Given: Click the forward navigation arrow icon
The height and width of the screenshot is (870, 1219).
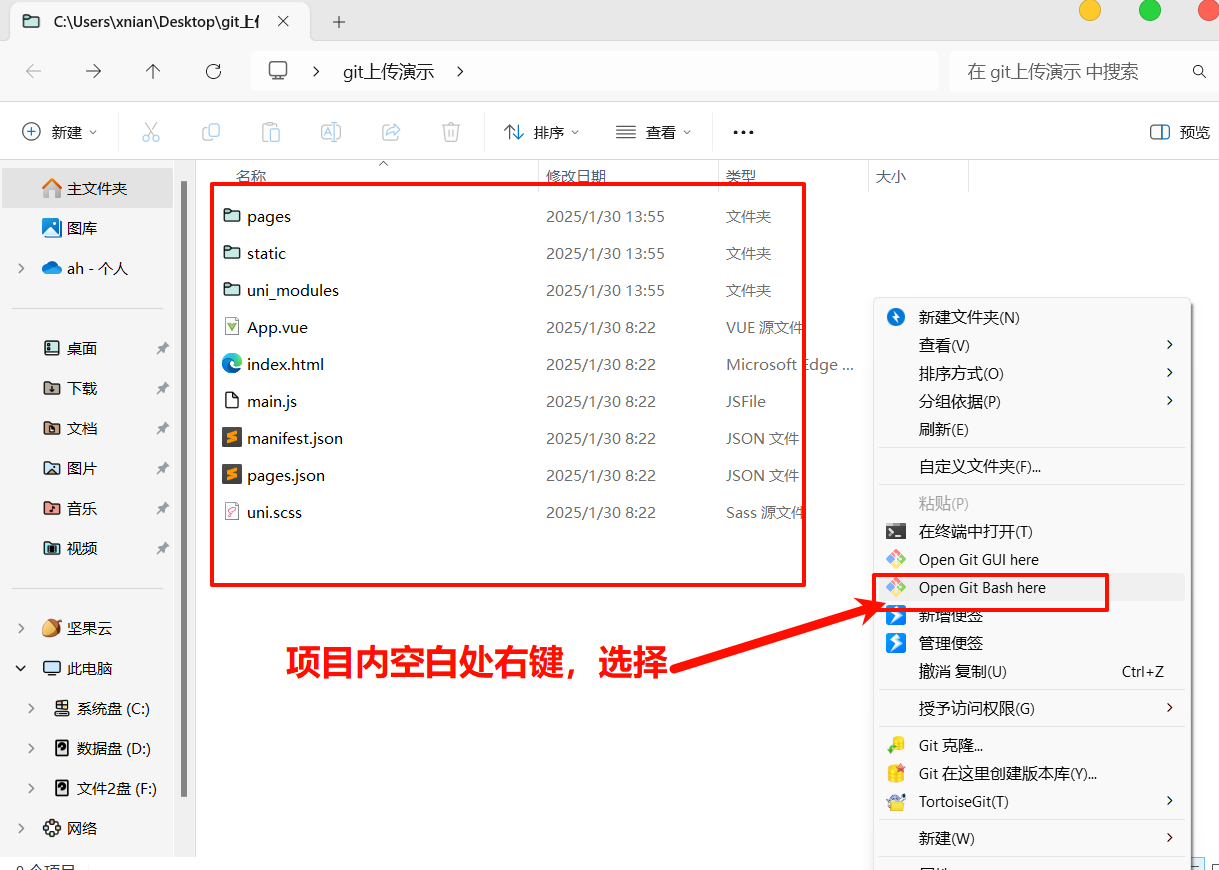Looking at the screenshot, I should [x=92, y=71].
